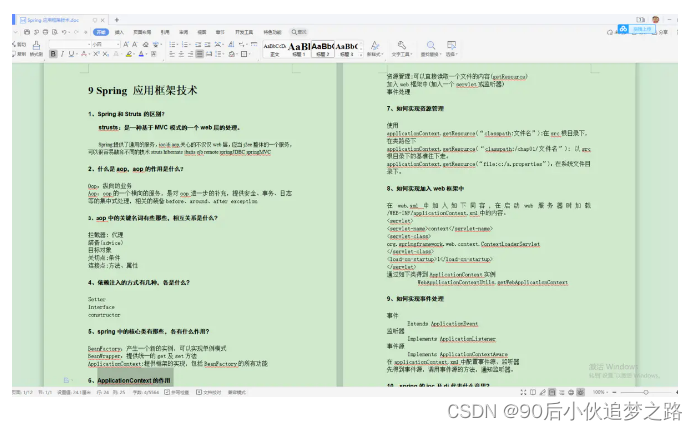Center paragraph text
Screen dimensions: 698x430
(181, 54)
